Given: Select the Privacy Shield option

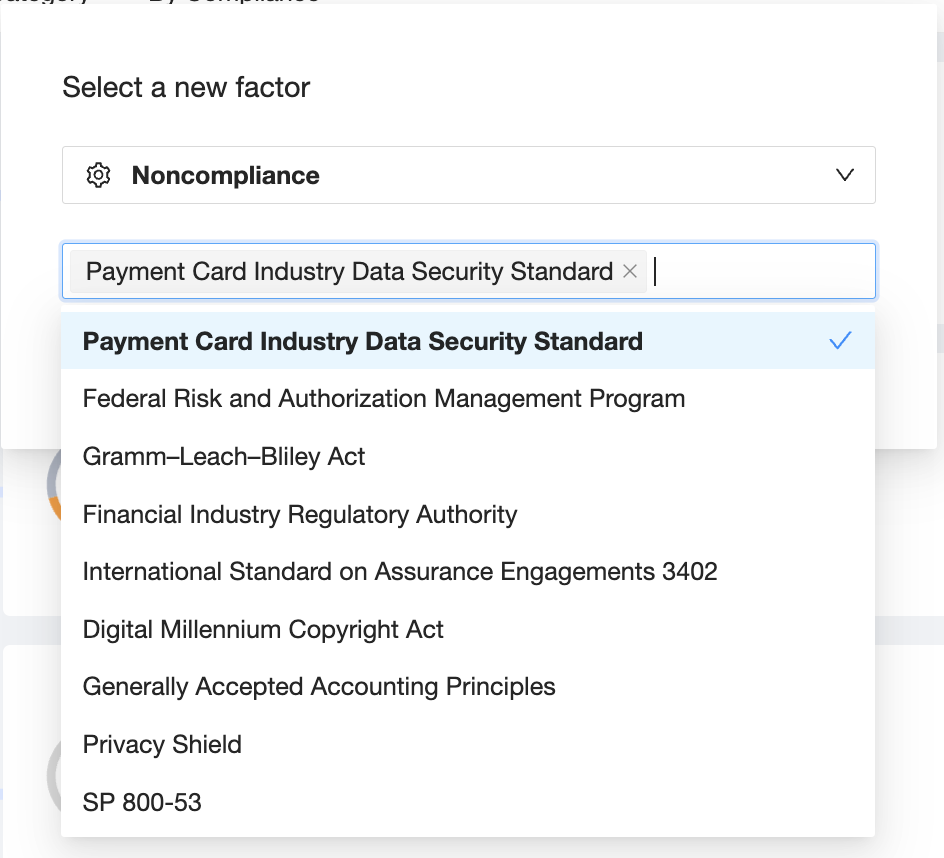Looking at the screenshot, I should point(162,745).
